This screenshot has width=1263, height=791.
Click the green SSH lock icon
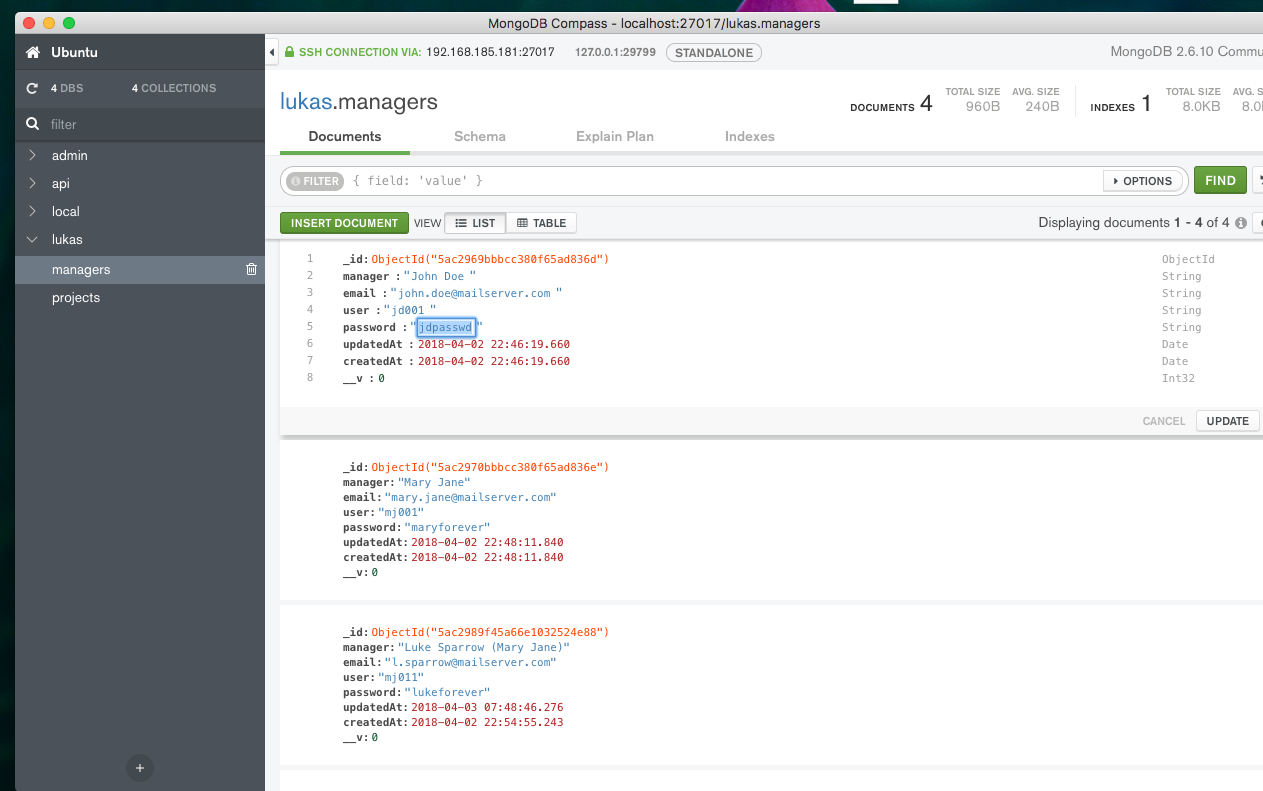tap(289, 52)
